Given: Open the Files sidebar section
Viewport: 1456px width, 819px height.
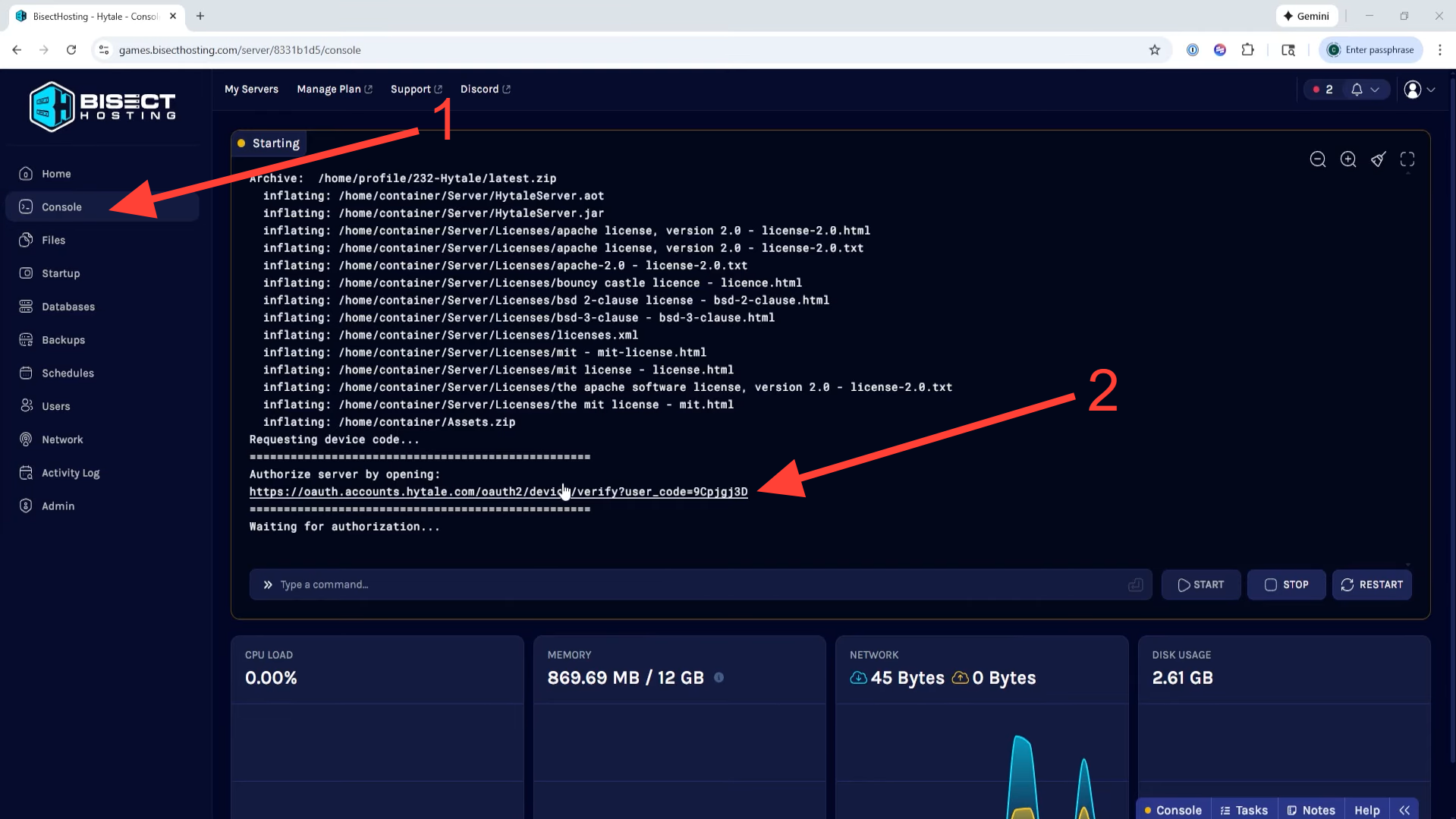Looking at the screenshot, I should click(53, 240).
